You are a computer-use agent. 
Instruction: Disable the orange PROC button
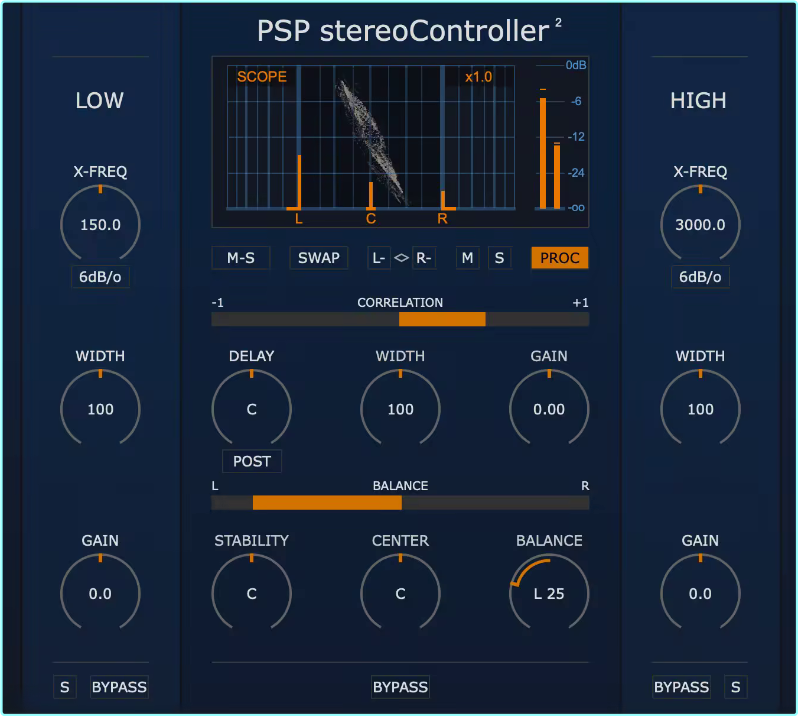(x=559, y=258)
